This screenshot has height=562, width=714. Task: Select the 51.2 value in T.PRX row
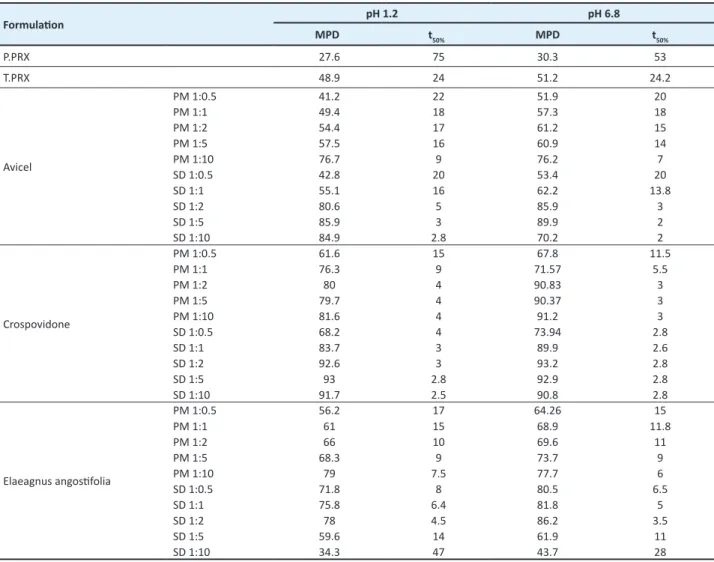(x=547, y=78)
